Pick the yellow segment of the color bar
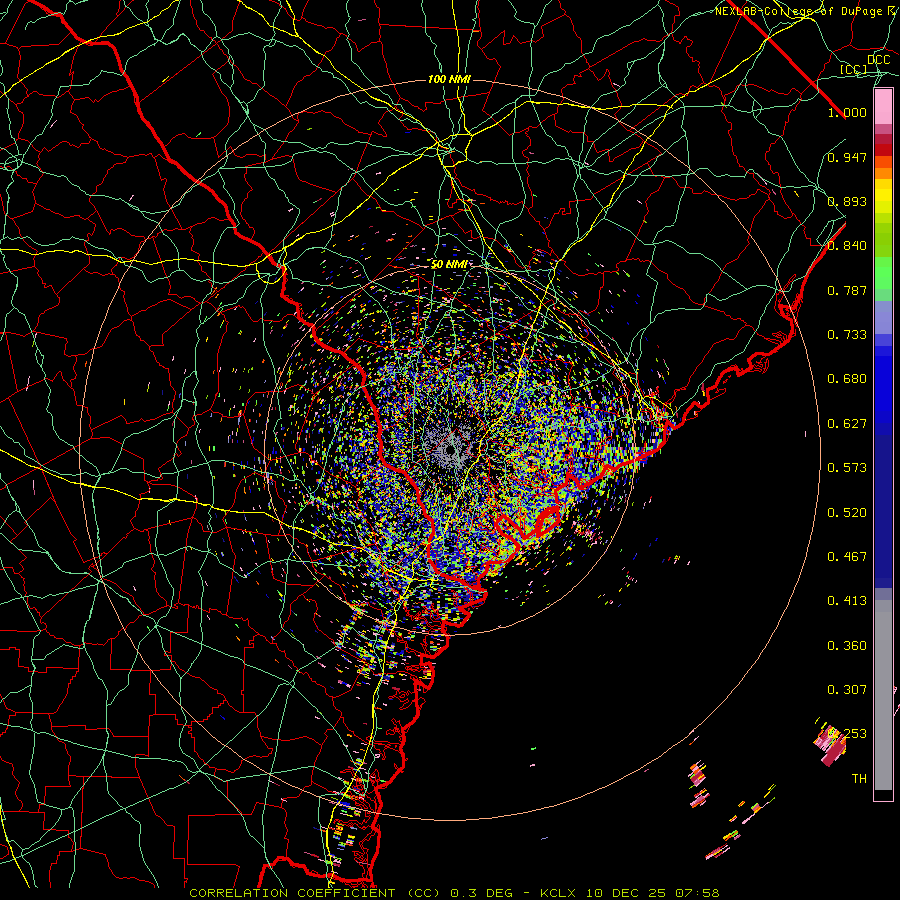900x900 pixels. tap(883, 197)
